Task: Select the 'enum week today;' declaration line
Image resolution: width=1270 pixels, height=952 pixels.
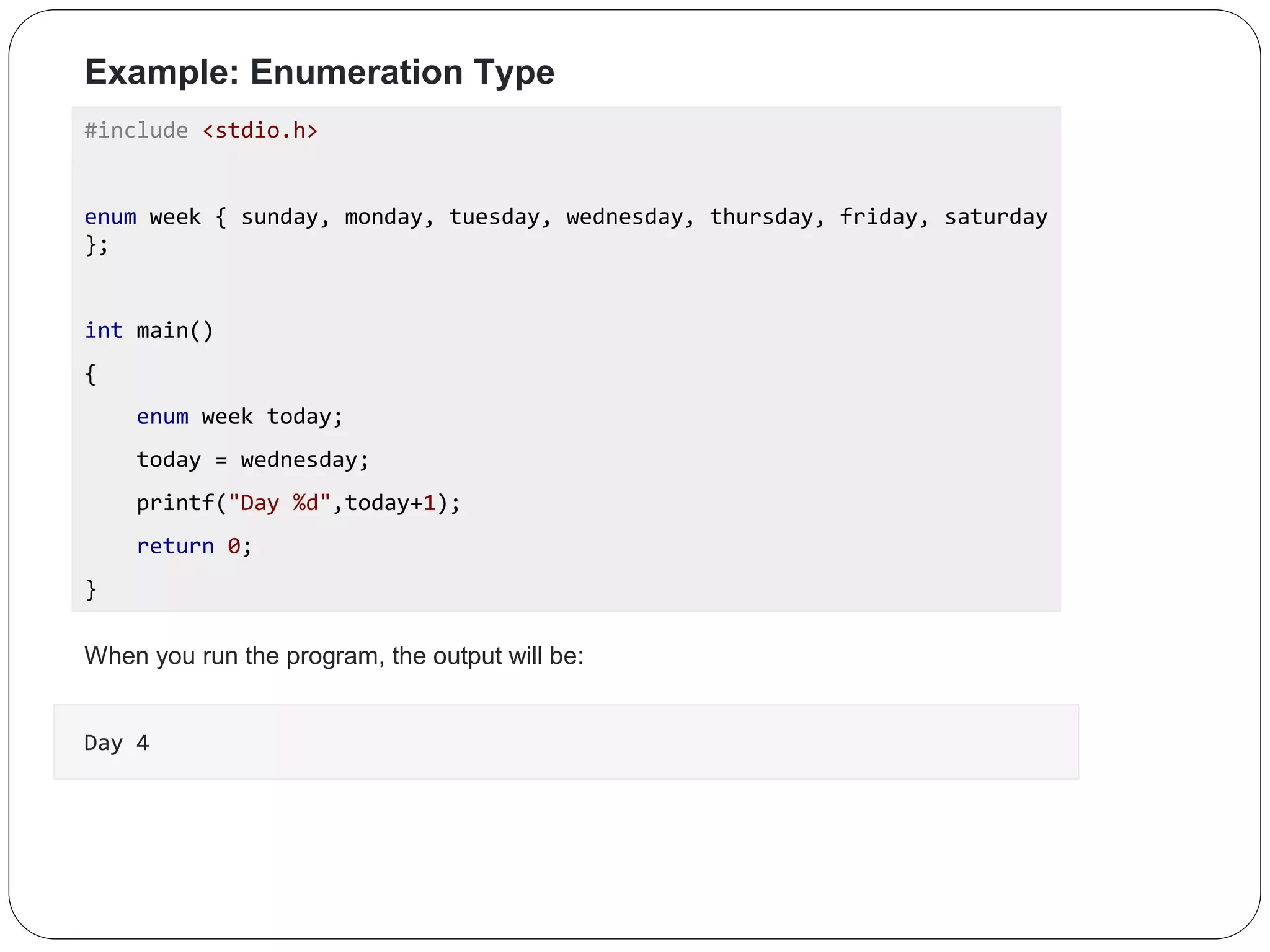Action: coord(239,416)
